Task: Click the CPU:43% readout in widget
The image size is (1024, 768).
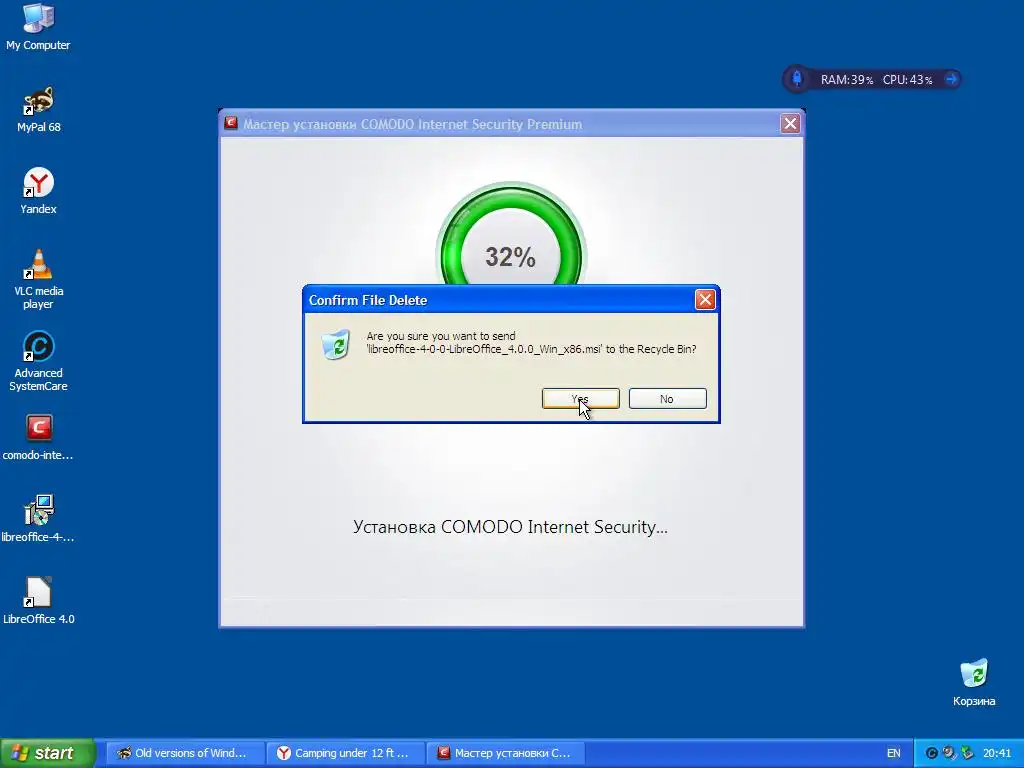Action: click(907, 80)
